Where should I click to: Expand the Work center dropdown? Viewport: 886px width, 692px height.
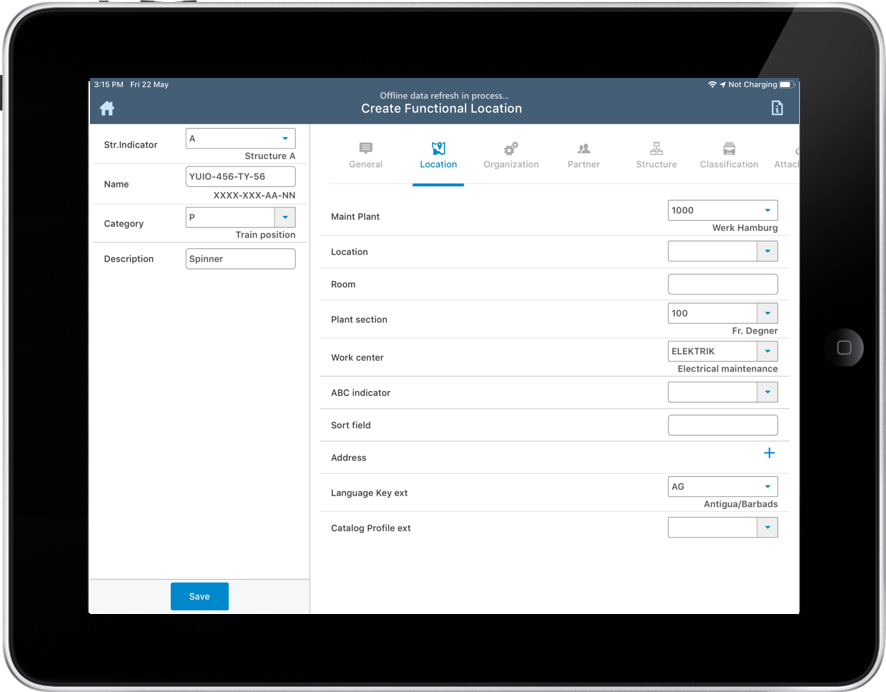click(x=767, y=351)
